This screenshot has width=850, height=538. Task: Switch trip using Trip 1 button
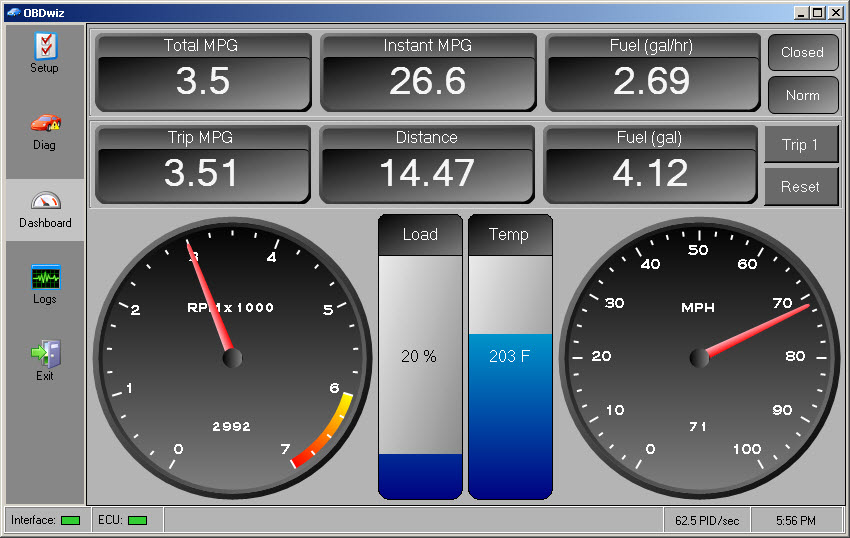[800, 145]
